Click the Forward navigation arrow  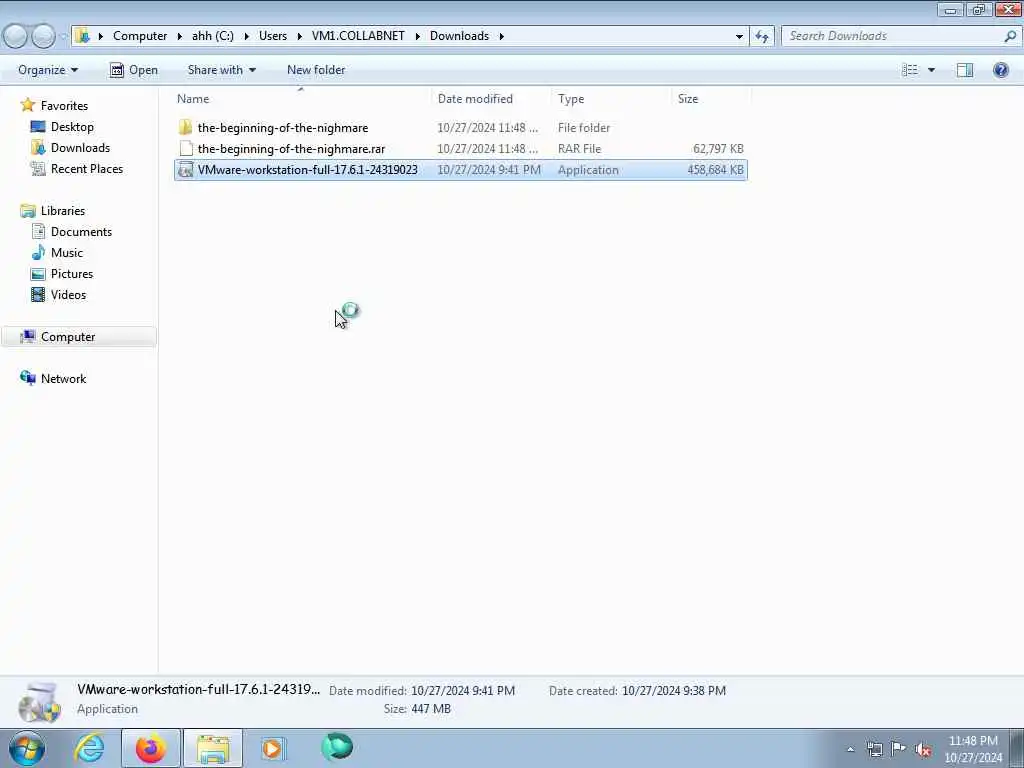coord(43,36)
